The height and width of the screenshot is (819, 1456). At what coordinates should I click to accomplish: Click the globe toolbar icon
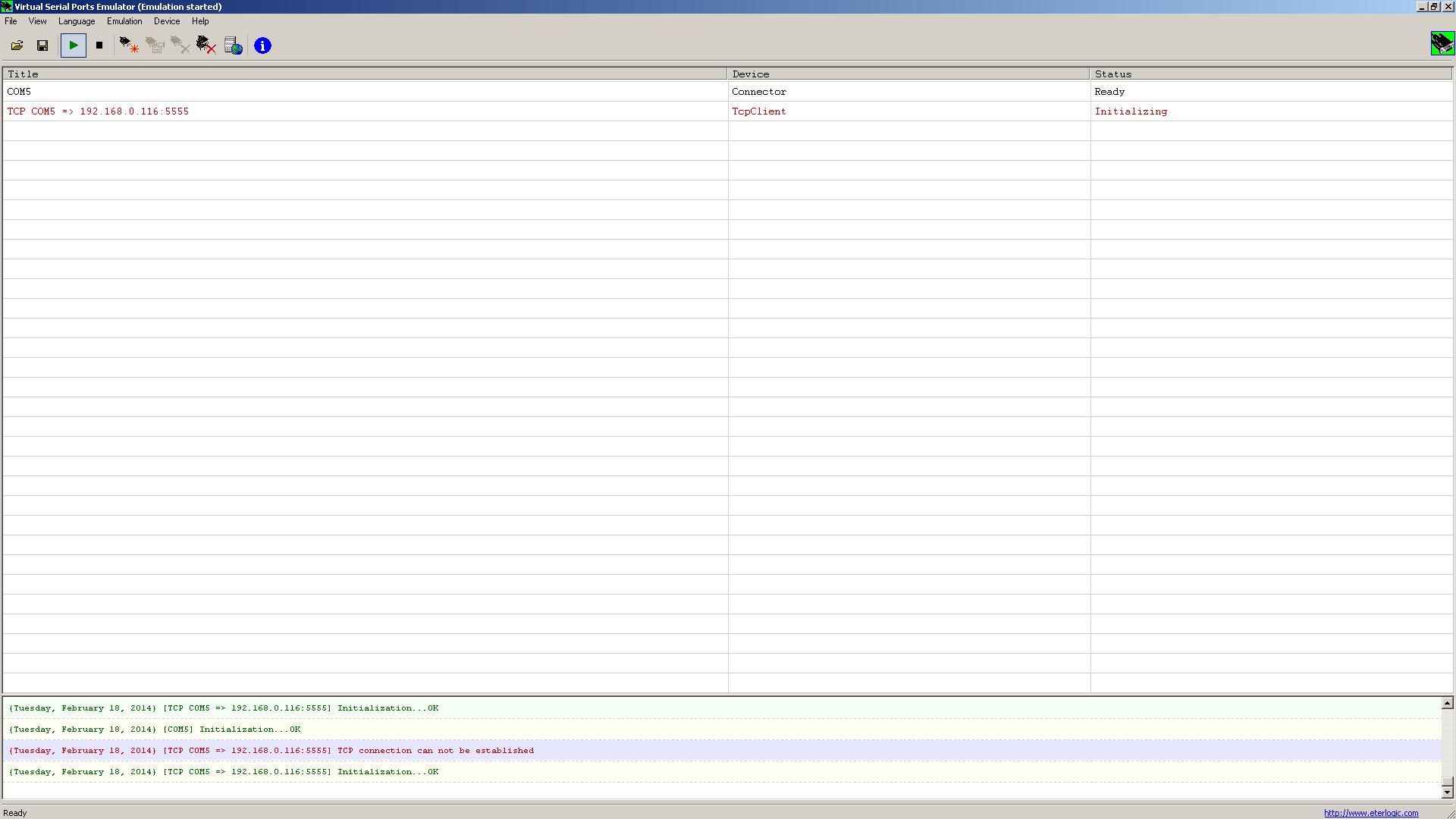[x=234, y=45]
